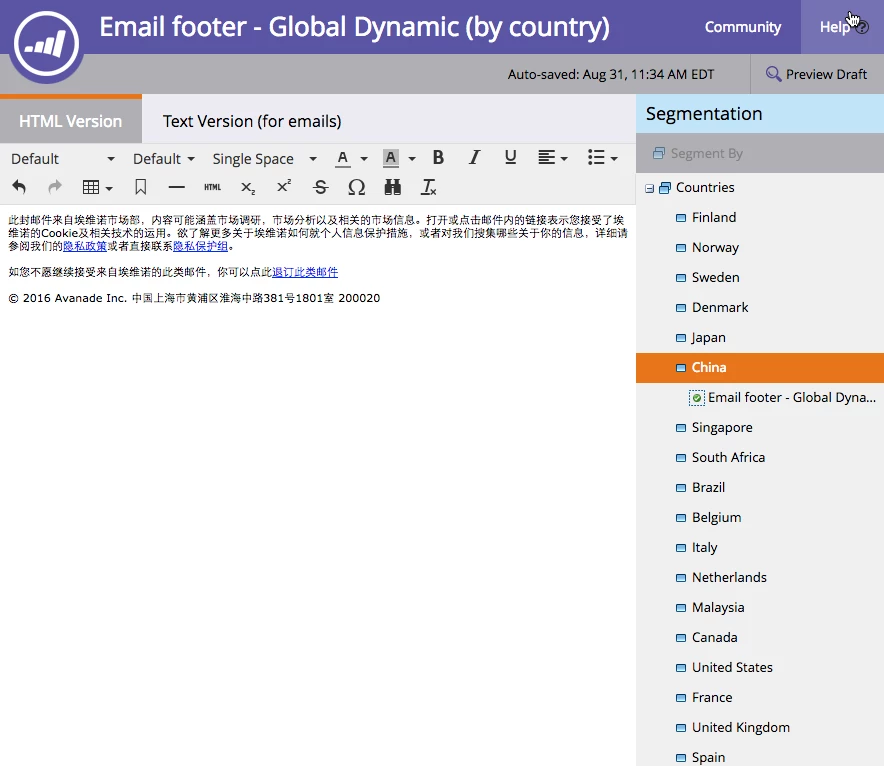Click the Redo arrow icon
Image resolution: width=884 pixels, height=766 pixels.
[x=55, y=187]
